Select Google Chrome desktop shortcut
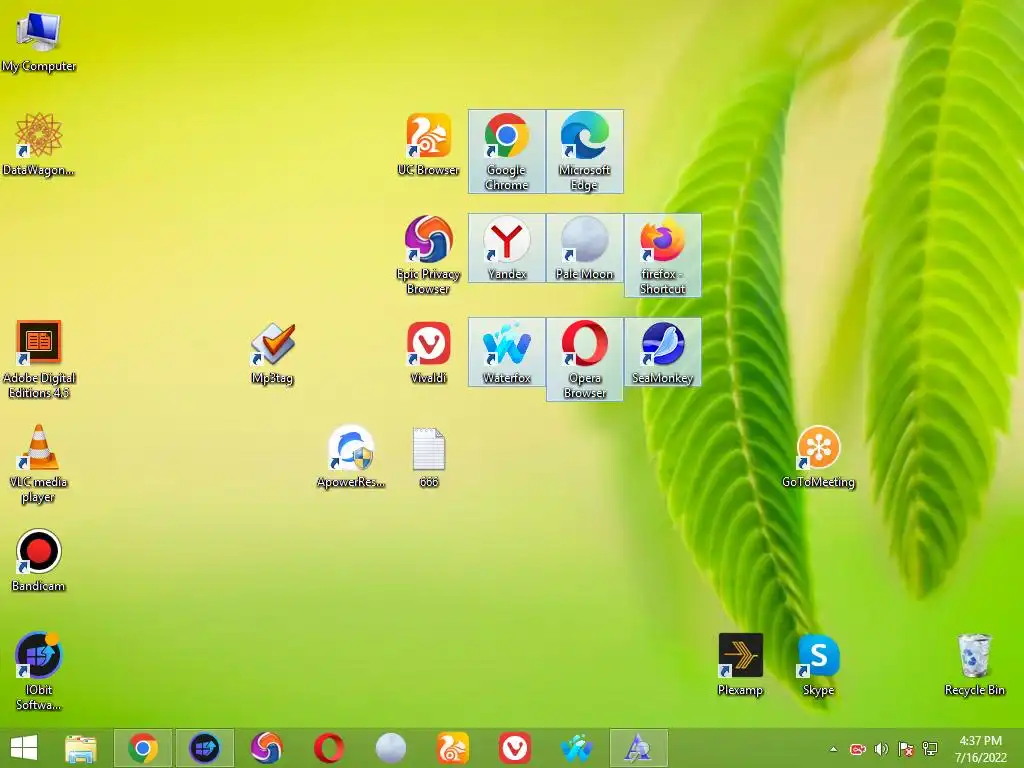The width and height of the screenshot is (1024, 768). (x=507, y=152)
